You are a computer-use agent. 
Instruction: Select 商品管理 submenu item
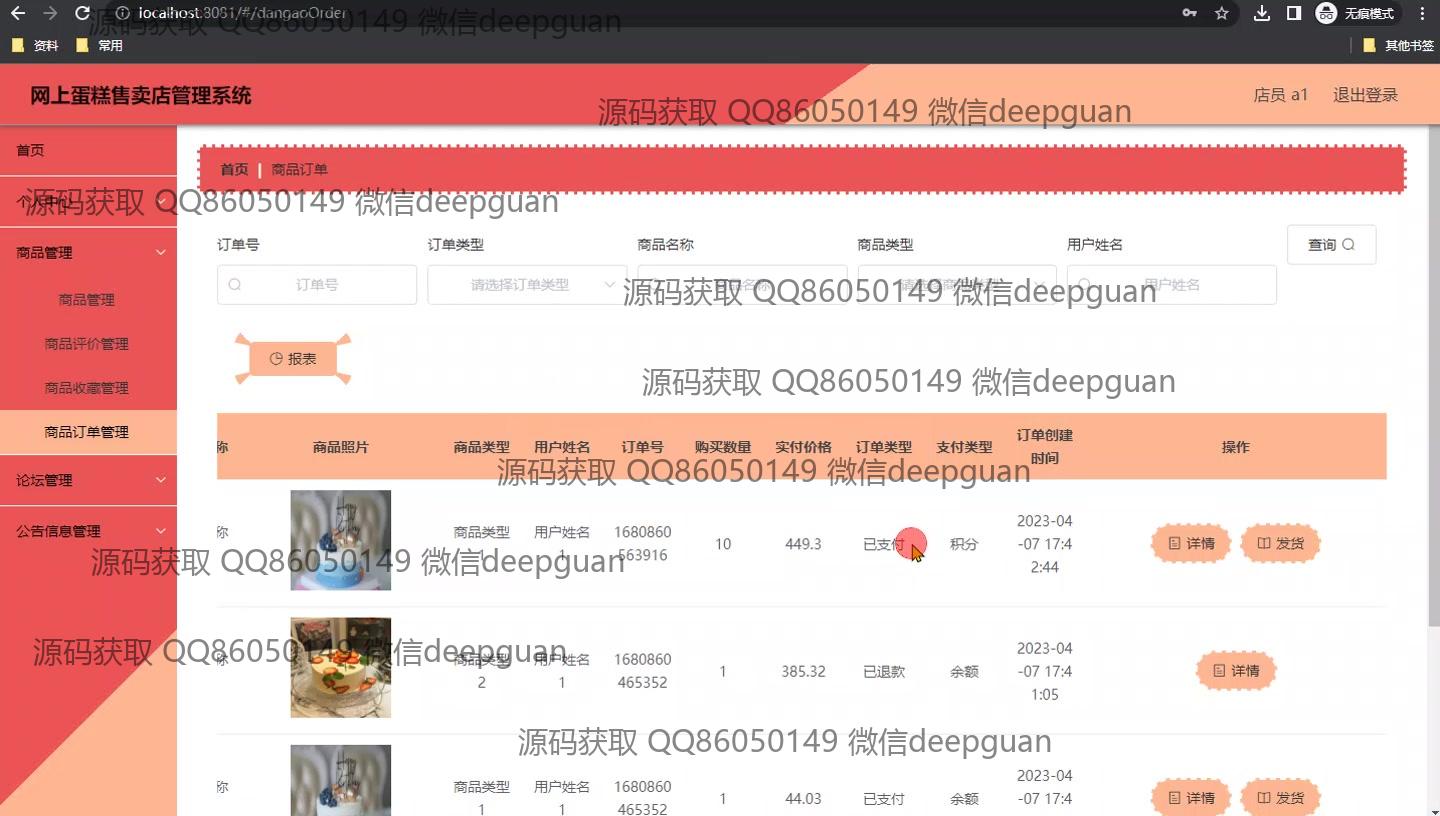coord(86,299)
